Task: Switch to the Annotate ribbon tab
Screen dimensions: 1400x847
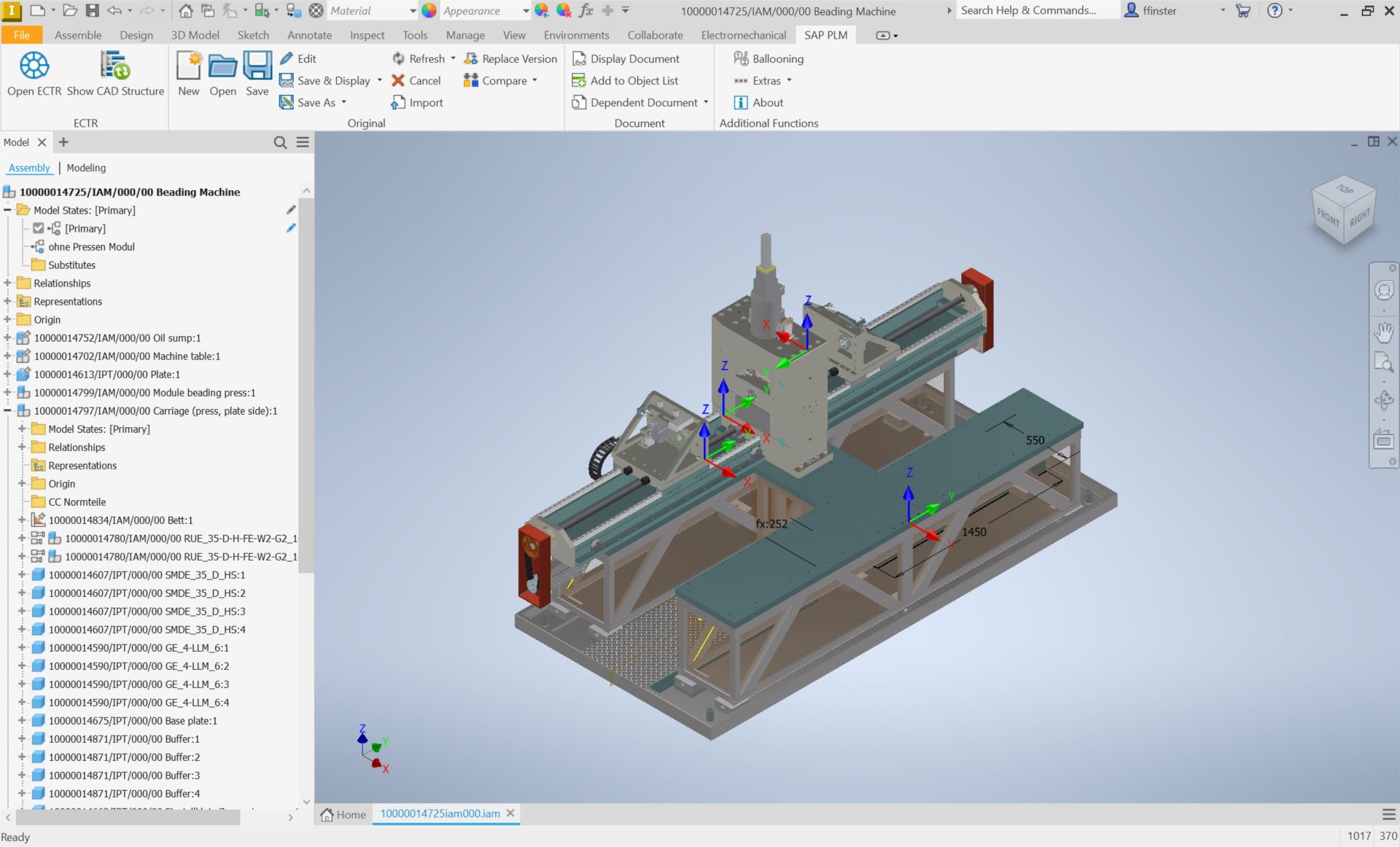Action: [x=309, y=35]
